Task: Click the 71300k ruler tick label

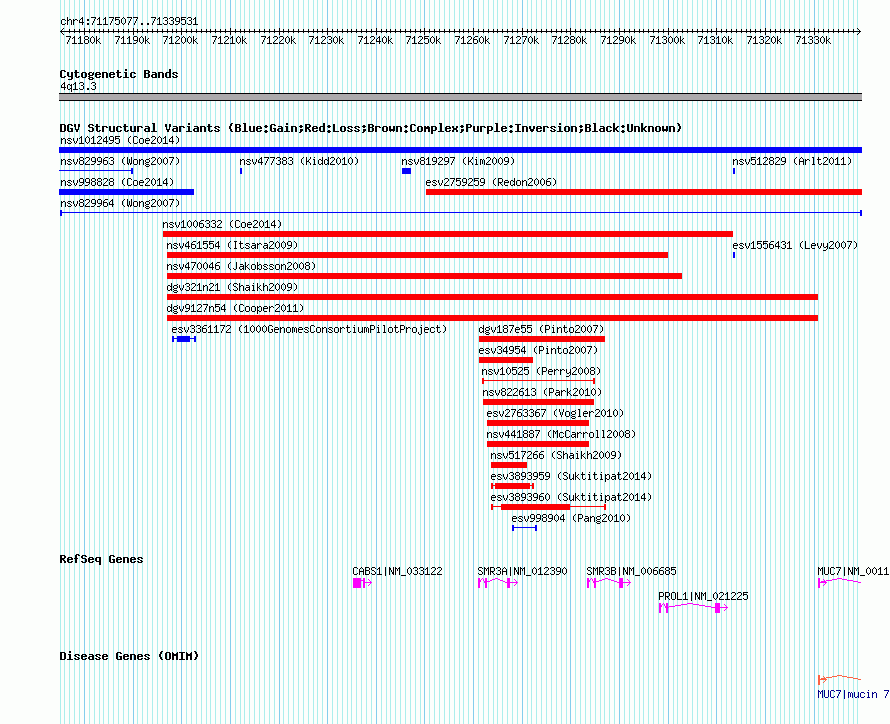Action: pyautogui.click(x=667, y=40)
